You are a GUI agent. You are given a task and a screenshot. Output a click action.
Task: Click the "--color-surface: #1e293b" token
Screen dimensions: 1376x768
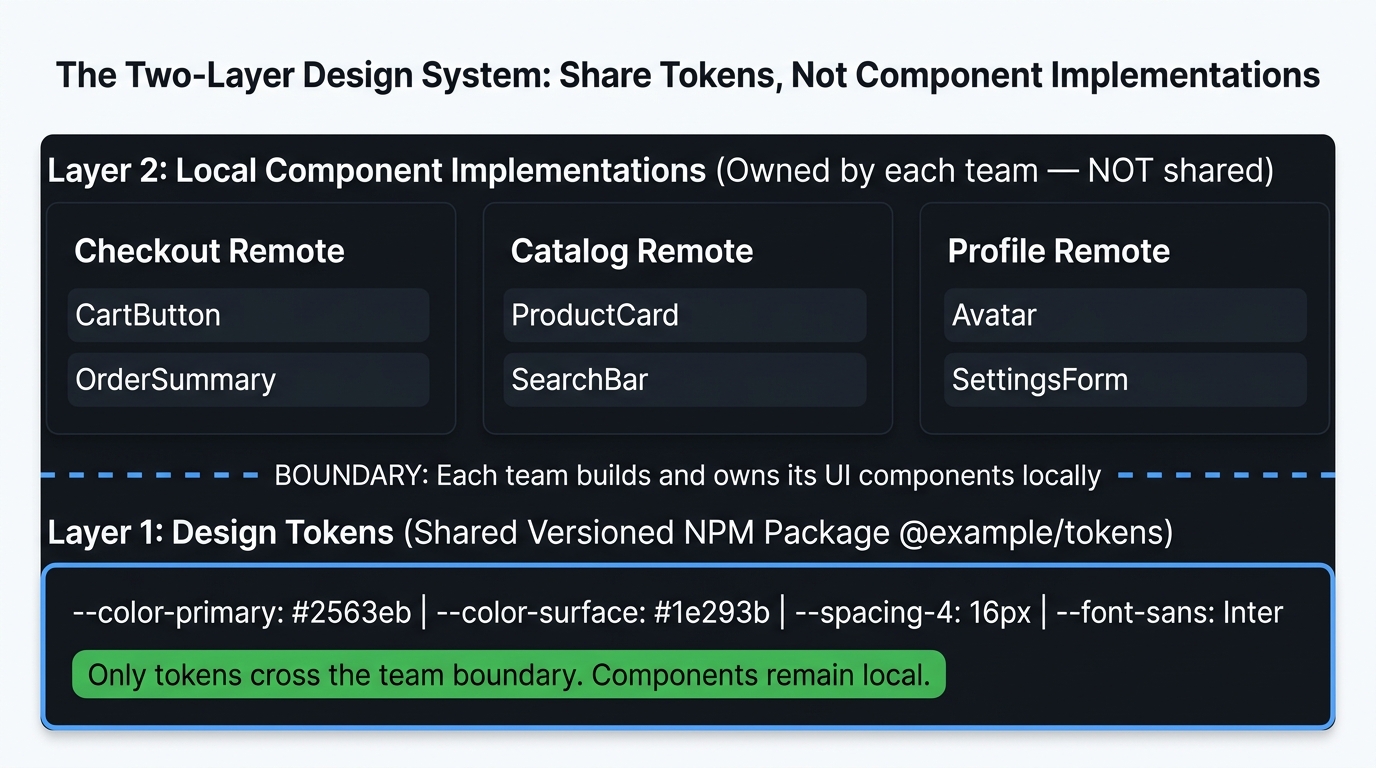[603, 612]
